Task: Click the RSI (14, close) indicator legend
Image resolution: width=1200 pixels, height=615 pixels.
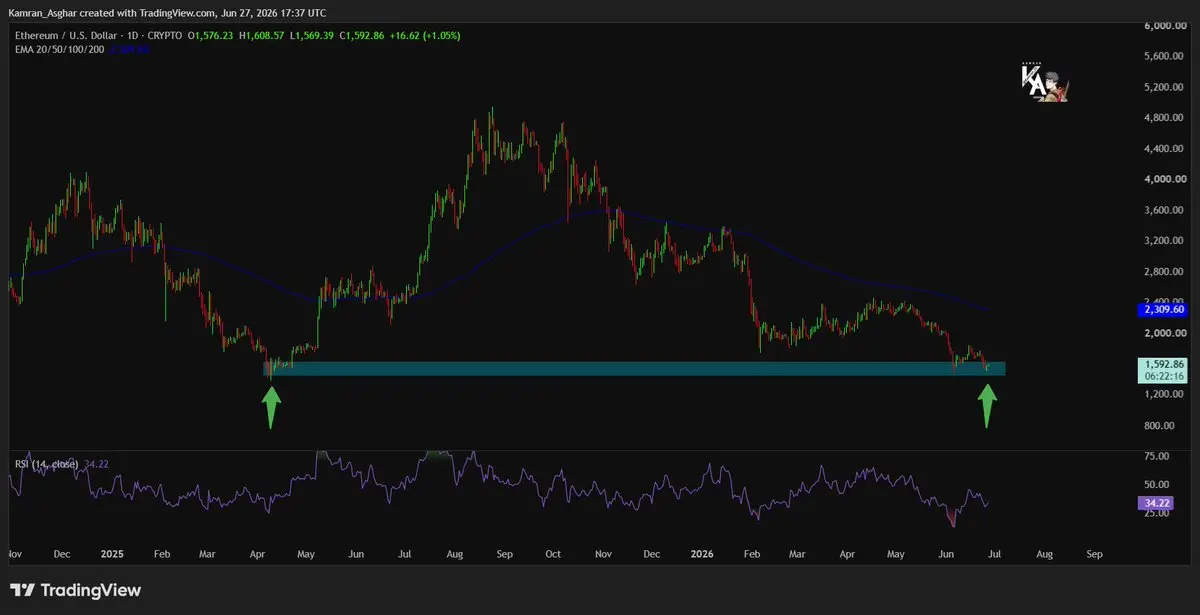Action: pyautogui.click(x=47, y=464)
